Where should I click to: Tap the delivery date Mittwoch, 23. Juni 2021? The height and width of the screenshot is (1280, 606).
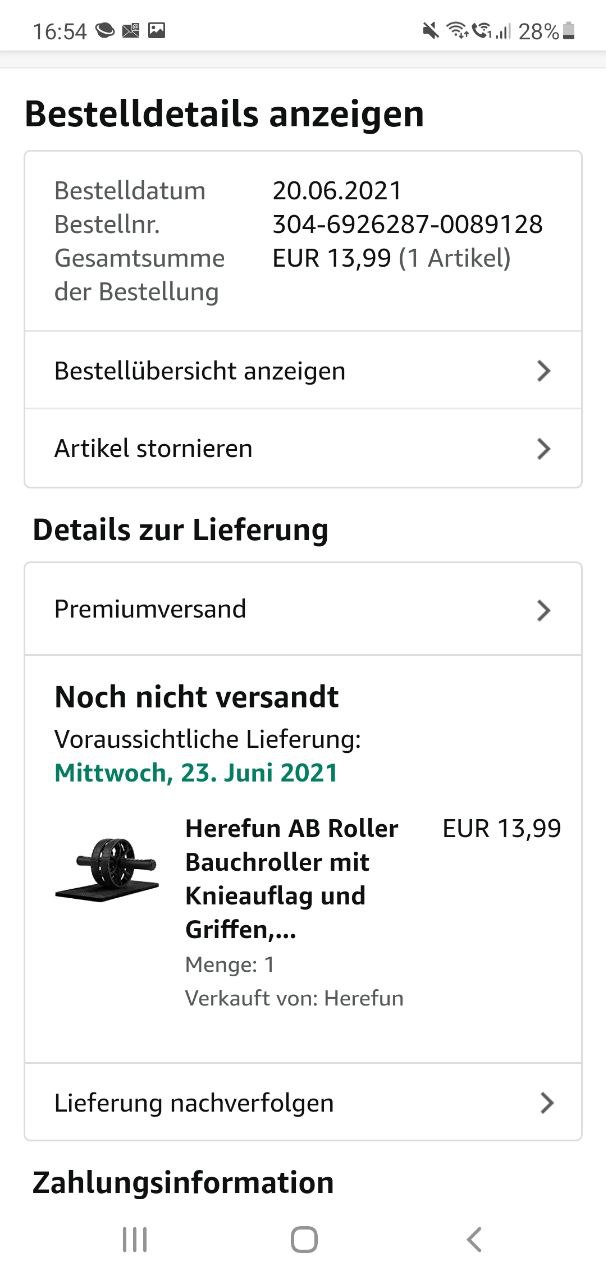pyautogui.click(x=196, y=773)
